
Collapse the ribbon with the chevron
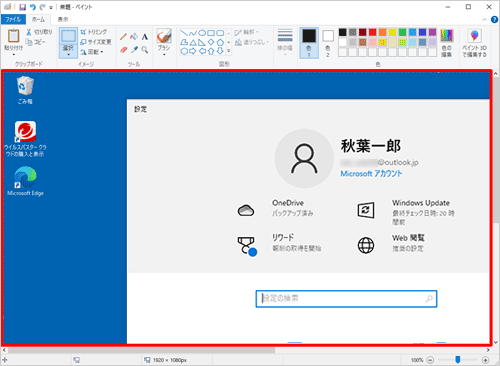[484, 20]
